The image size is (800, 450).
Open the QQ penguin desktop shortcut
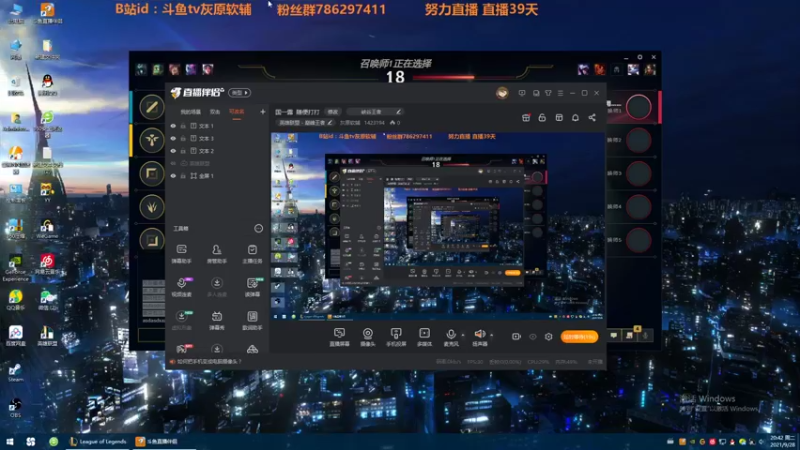point(47,85)
